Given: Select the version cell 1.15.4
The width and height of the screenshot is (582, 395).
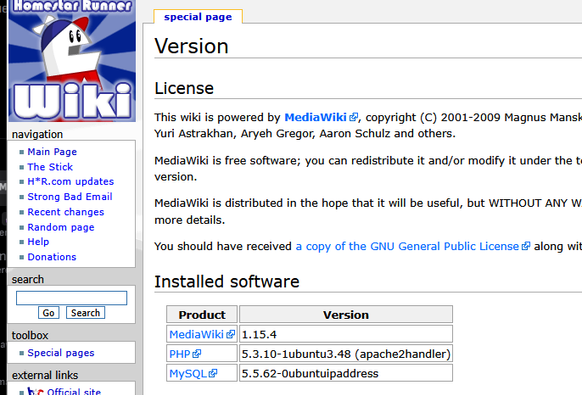Looking at the screenshot, I should coord(346,334).
